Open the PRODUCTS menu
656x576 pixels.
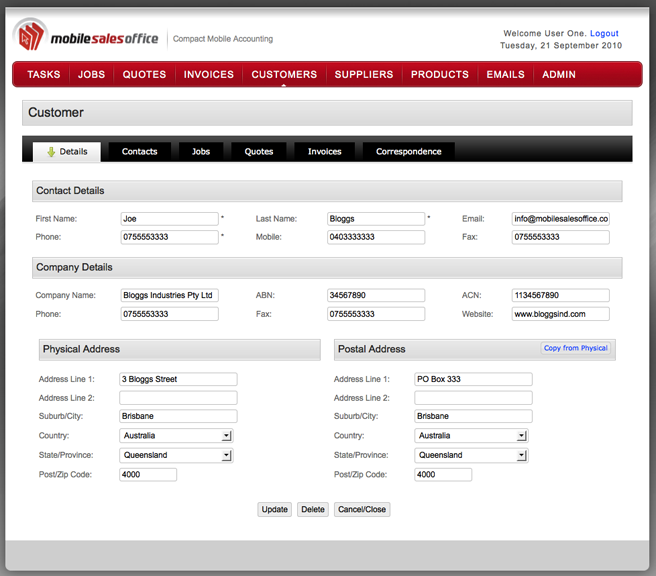(440, 74)
